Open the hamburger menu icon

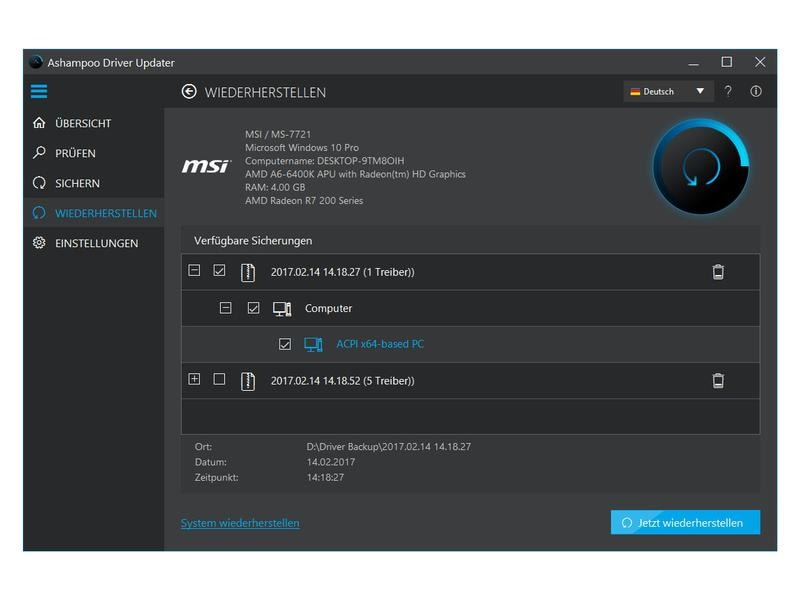click(x=39, y=91)
